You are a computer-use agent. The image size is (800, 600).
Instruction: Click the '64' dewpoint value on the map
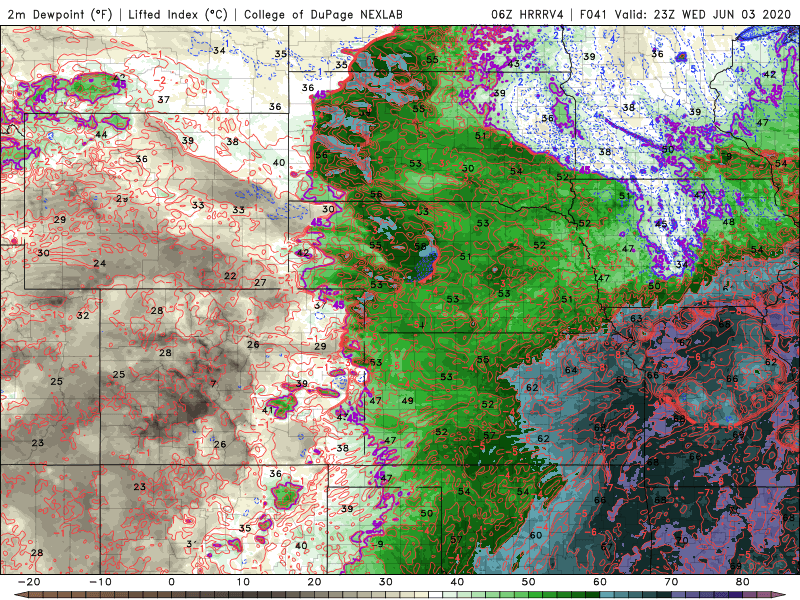[x=571, y=370]
